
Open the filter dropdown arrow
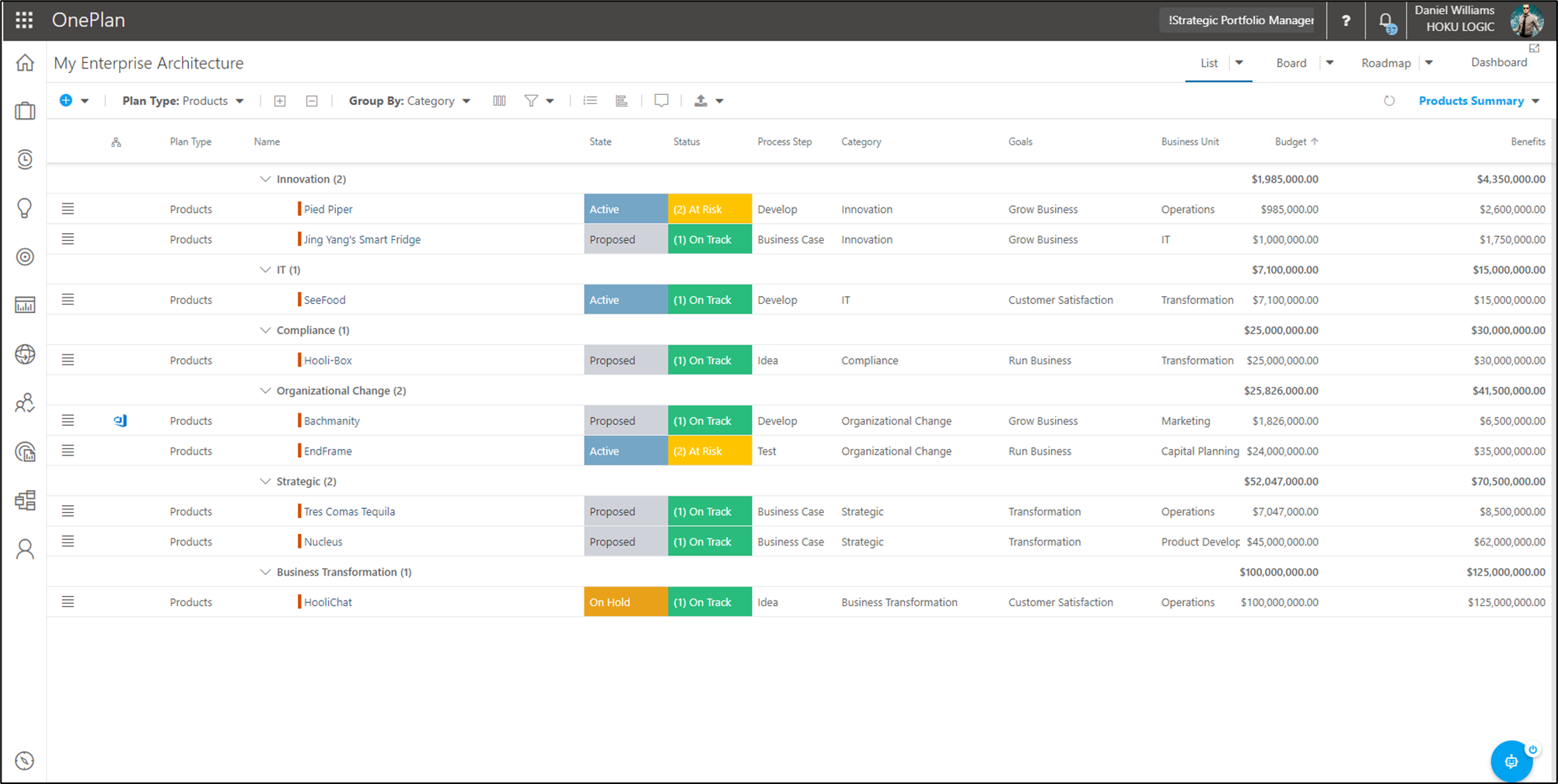coord(550,101)
